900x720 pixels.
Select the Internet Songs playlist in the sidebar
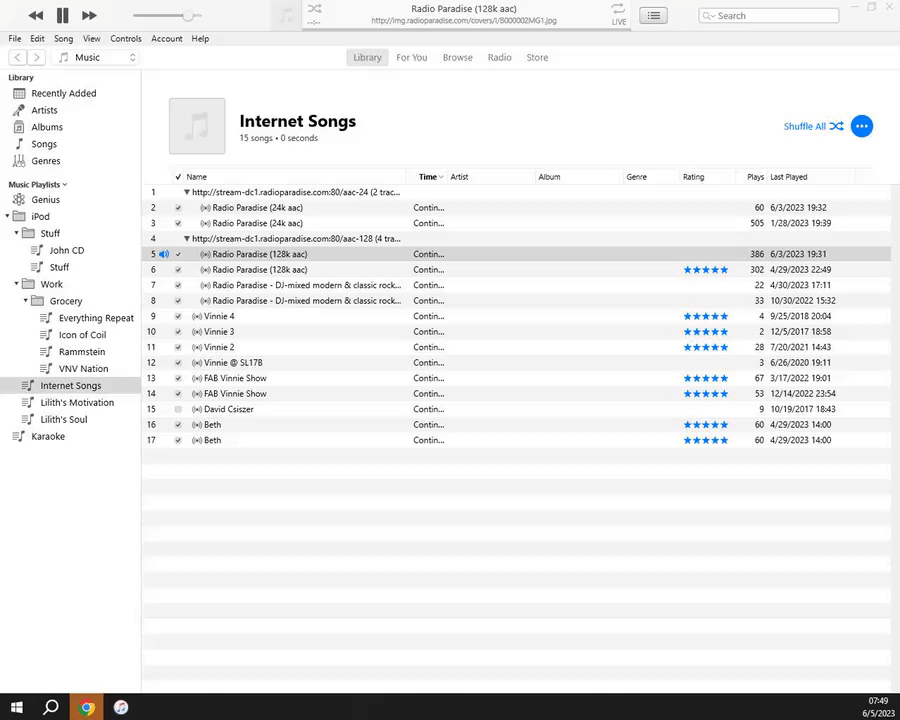71,386
